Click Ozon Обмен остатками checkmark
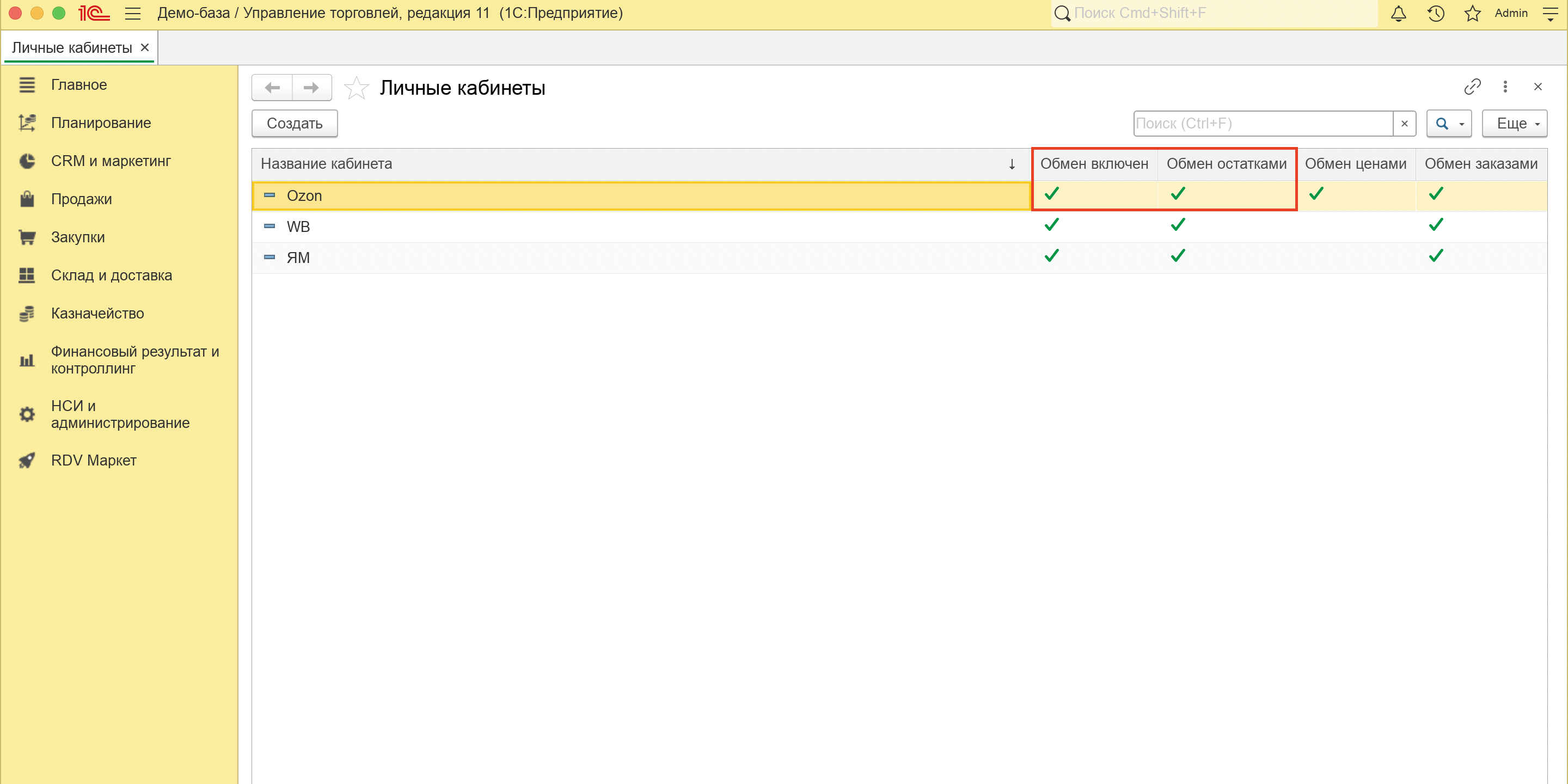 pyautogui.click(x=1178, y=194)
